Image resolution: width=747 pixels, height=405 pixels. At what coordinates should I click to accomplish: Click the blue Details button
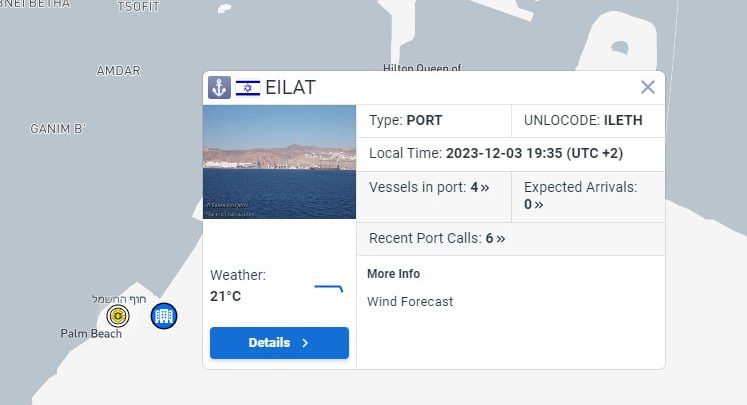tap(279, 342)
